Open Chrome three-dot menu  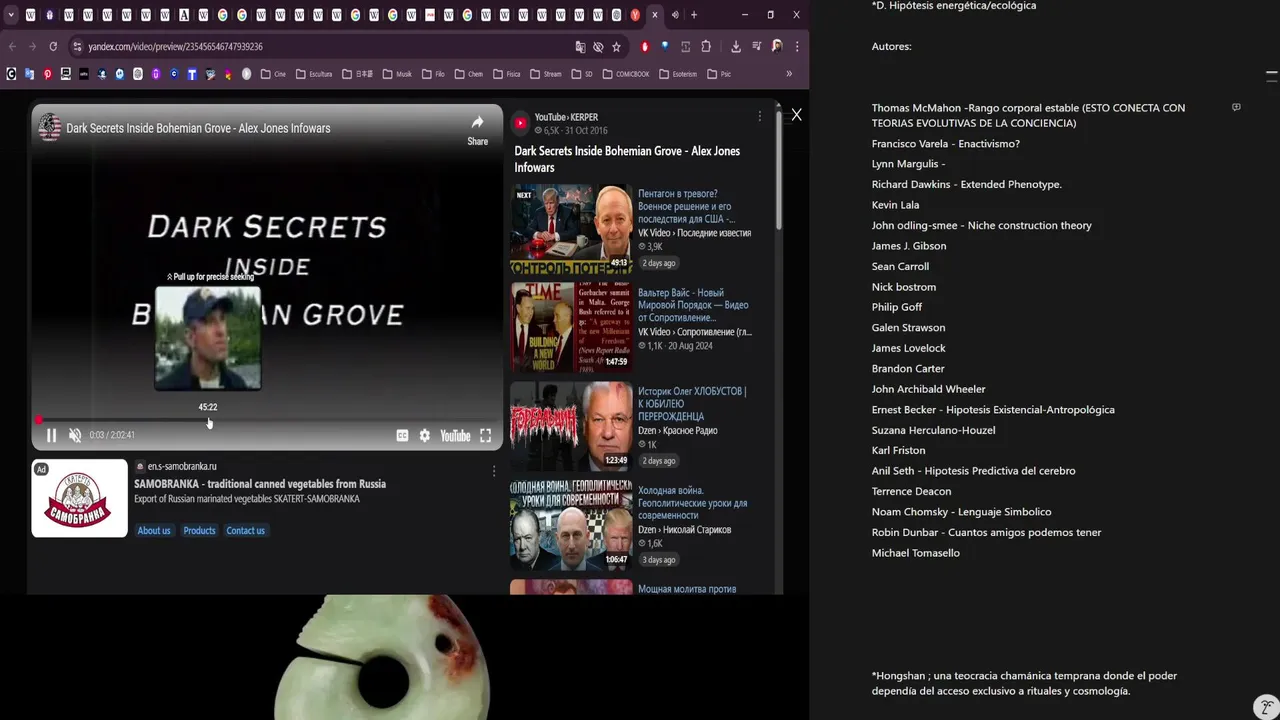point(797,46)
